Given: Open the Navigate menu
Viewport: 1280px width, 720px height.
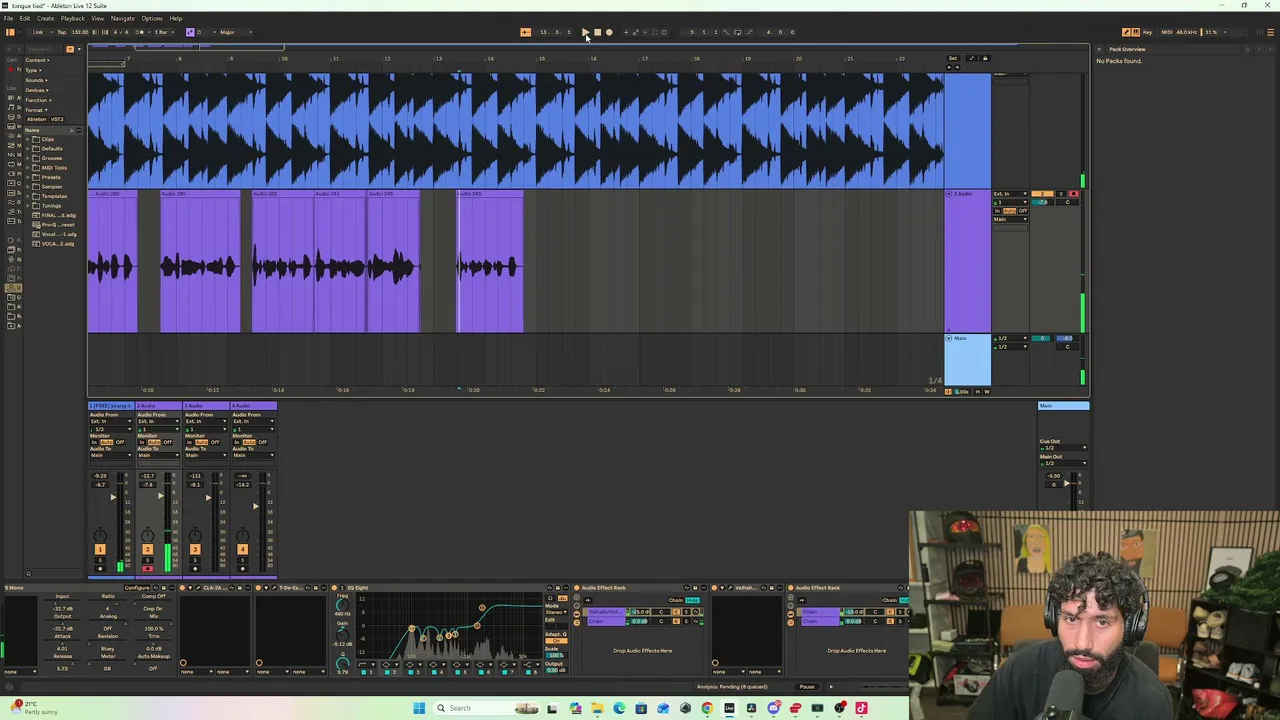Looking at the screenshot, I should [x=123, y=18].
